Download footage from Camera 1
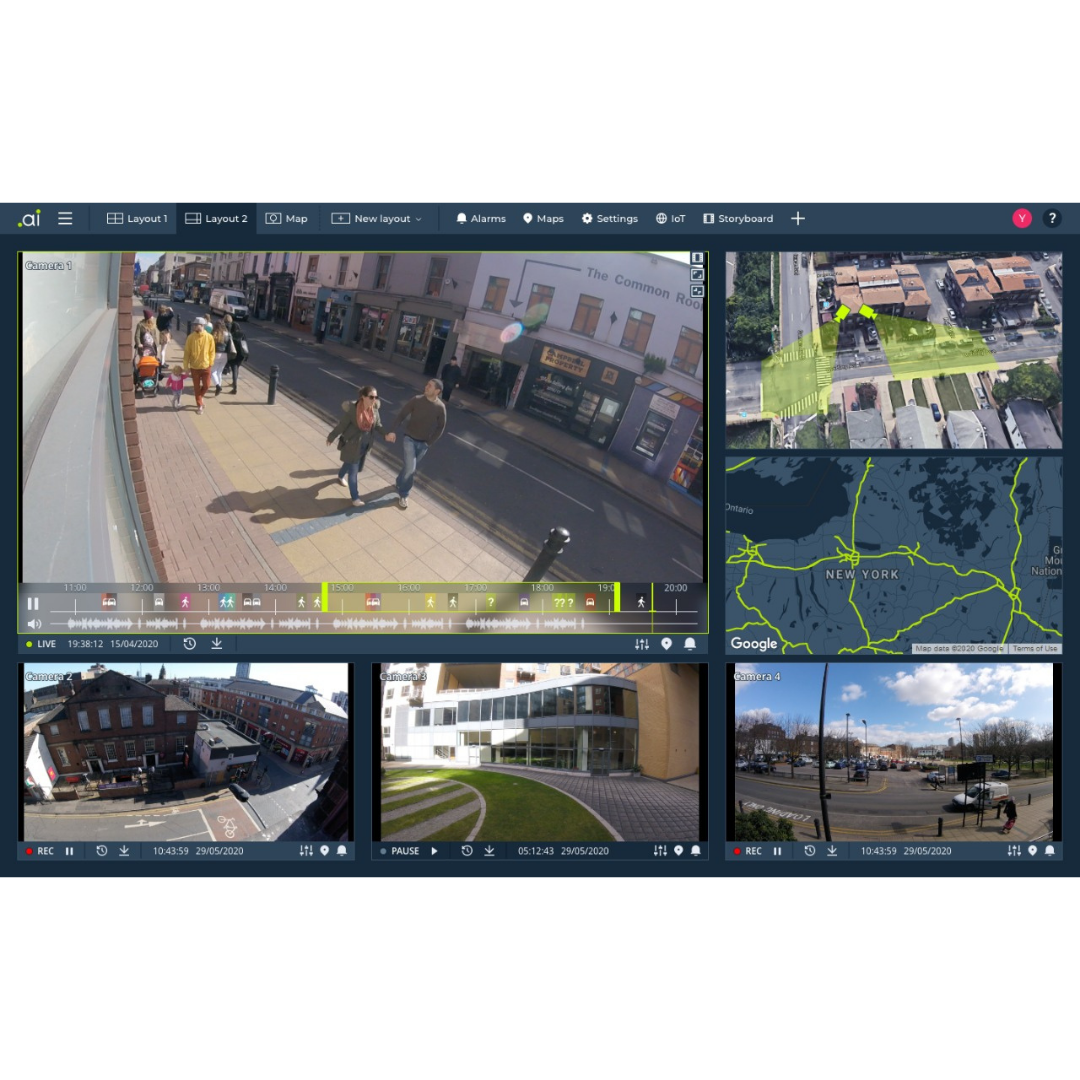 [x=217, y=643]
